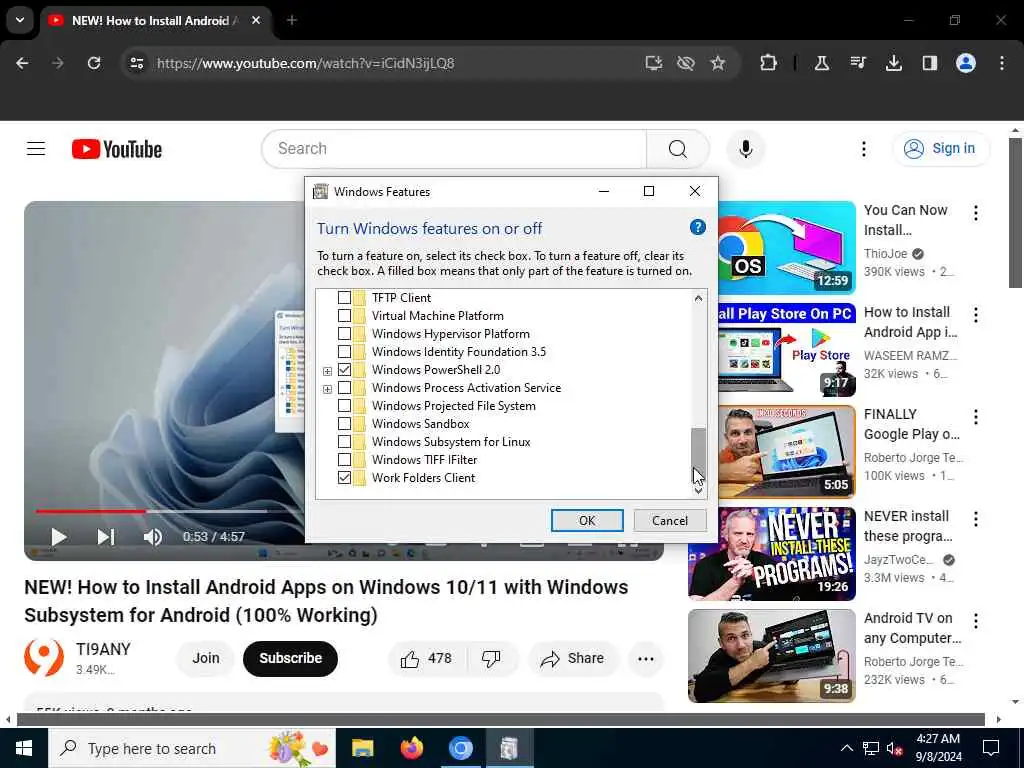Dislike the video with thumbs down
The height and width of the screenshot is (768, 1024).
pos(491,658)
